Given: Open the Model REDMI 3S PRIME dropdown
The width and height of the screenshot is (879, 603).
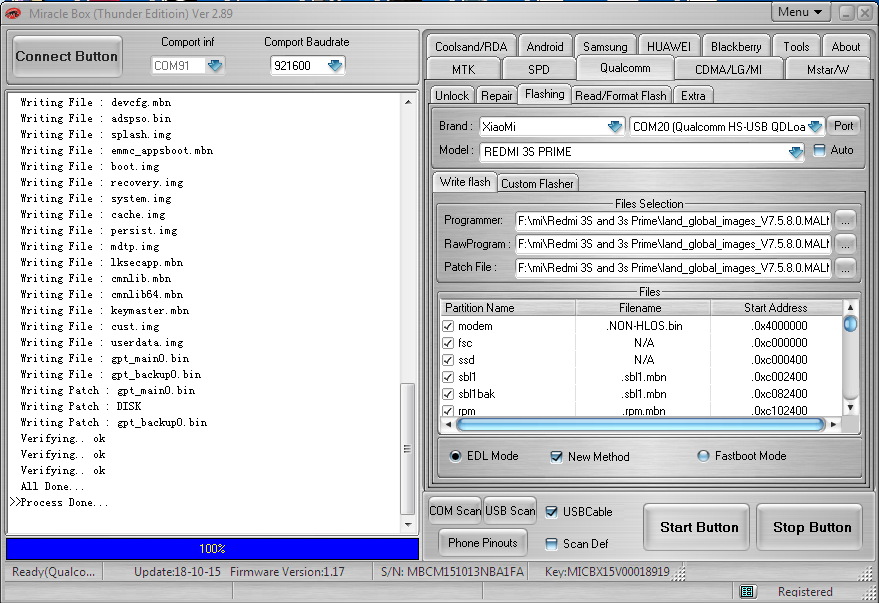Looking at the screenshot, I should pos(795,152).
